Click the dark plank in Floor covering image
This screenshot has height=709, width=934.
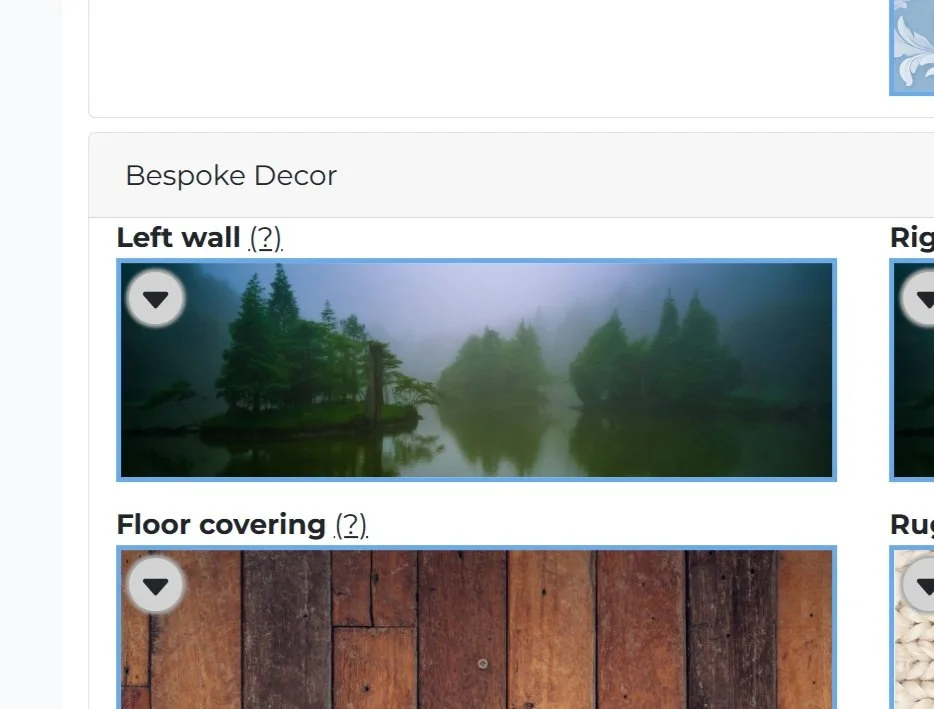(287, 629)
